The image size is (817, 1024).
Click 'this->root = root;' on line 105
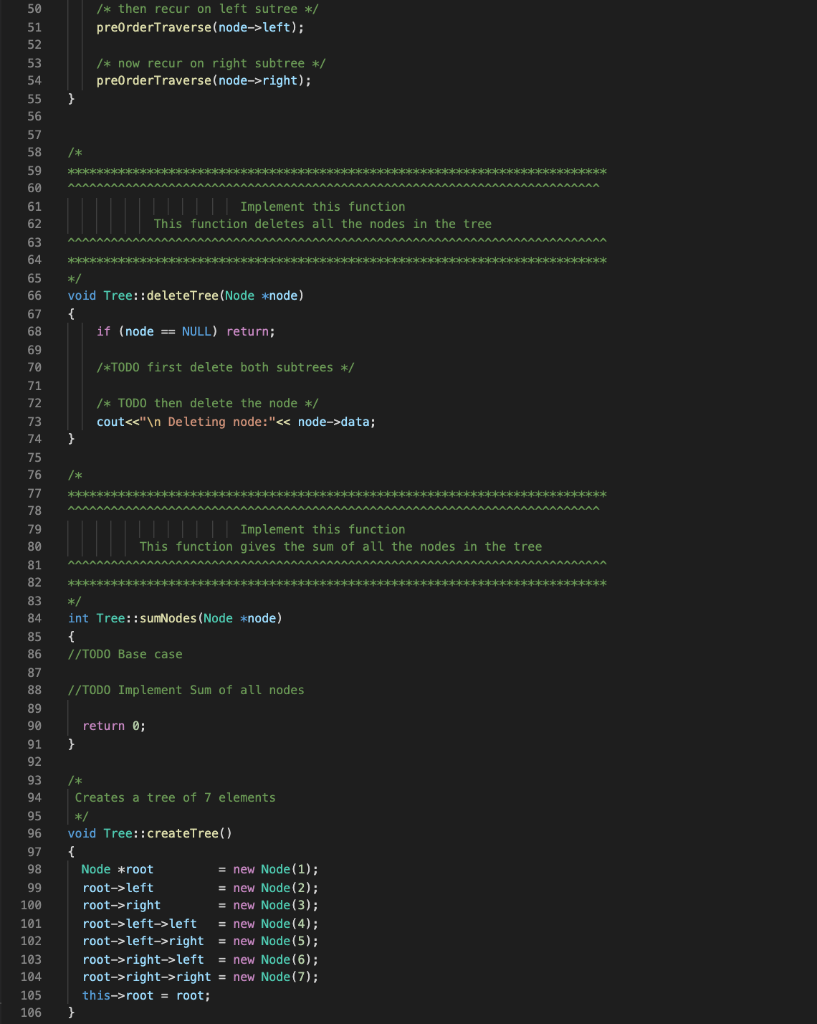click(146, 996)
